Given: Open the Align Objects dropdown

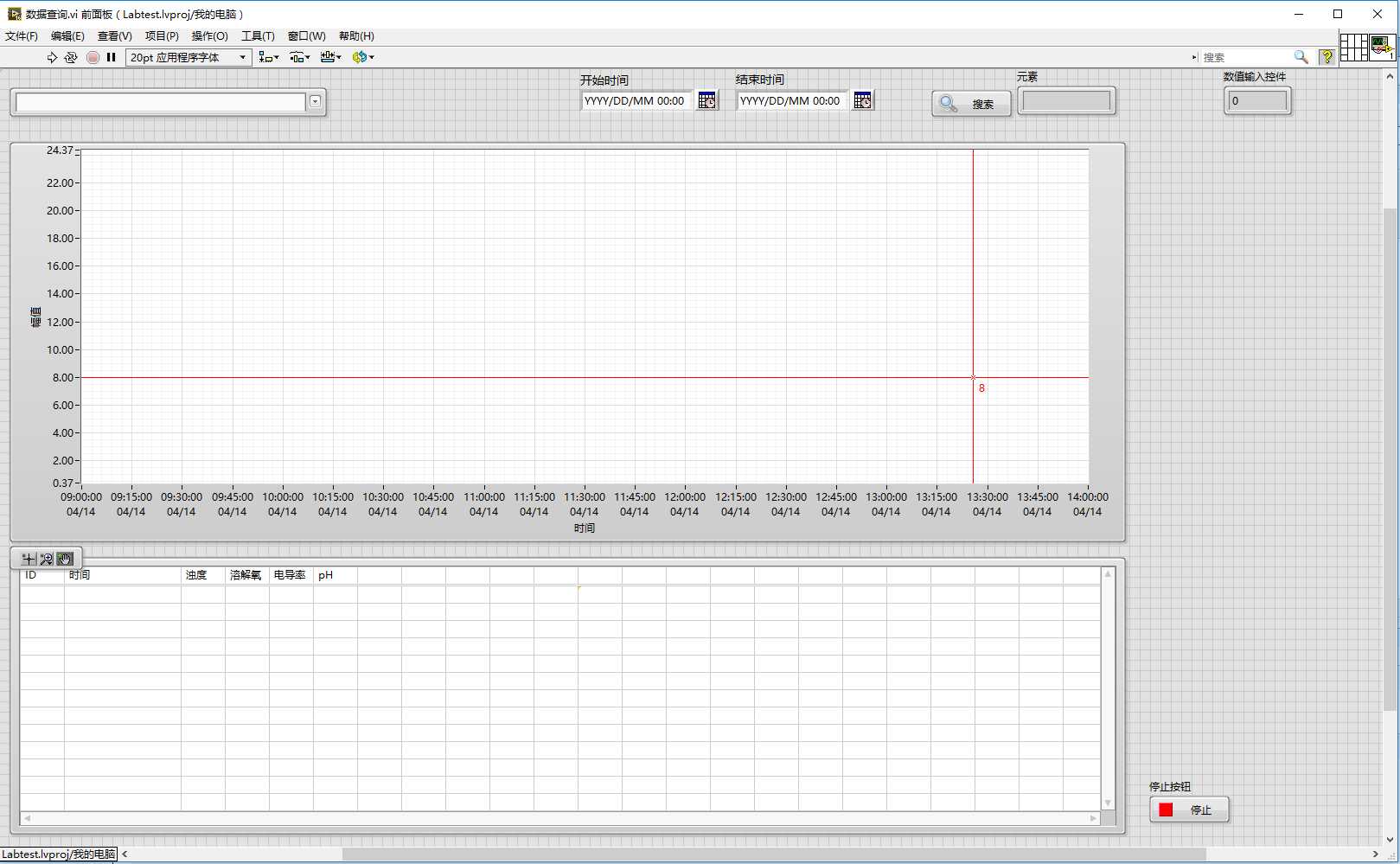Looking at the screenshot, I should tap(269, 57).
